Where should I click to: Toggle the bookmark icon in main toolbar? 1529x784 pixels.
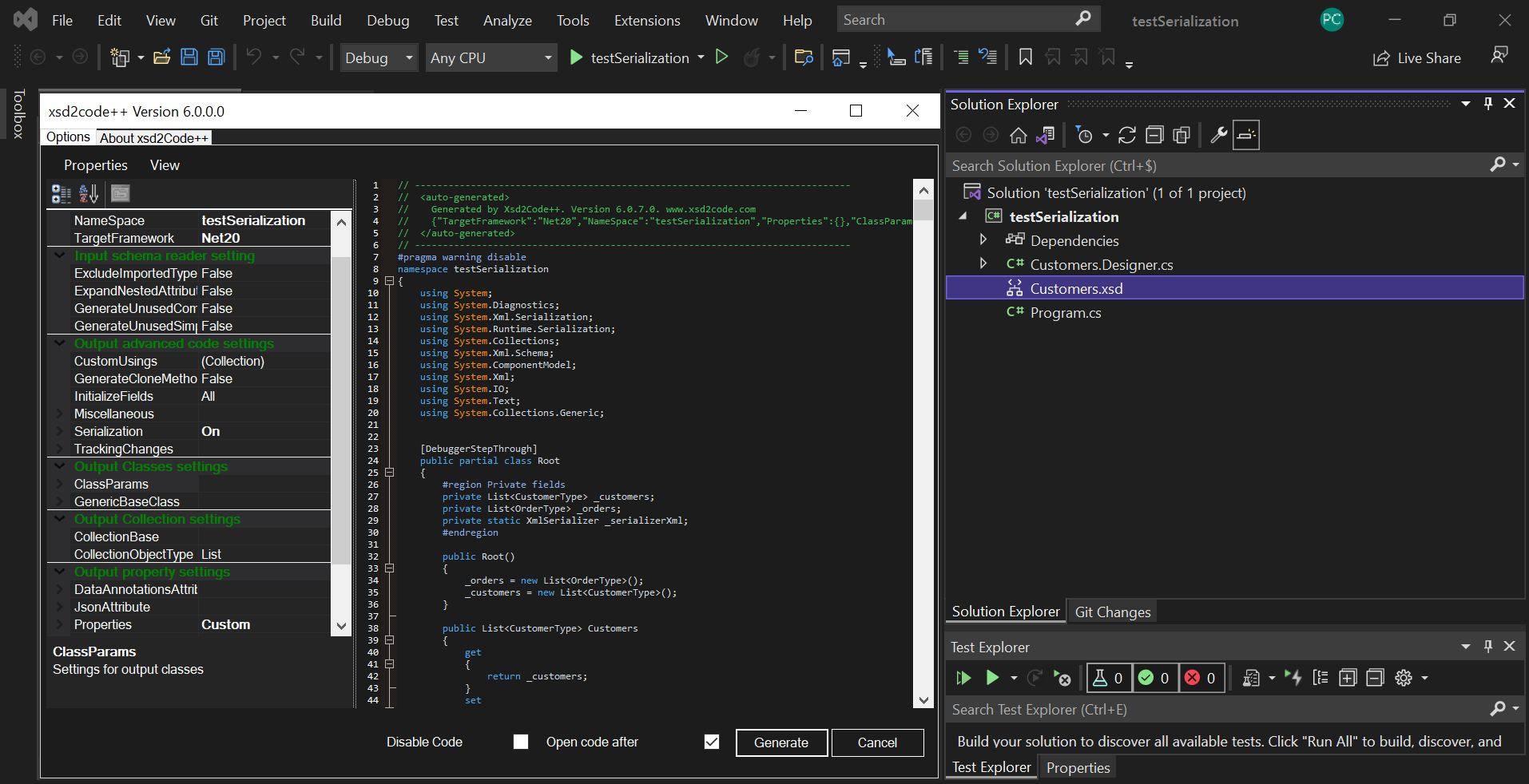click(x=1026, y=57)
